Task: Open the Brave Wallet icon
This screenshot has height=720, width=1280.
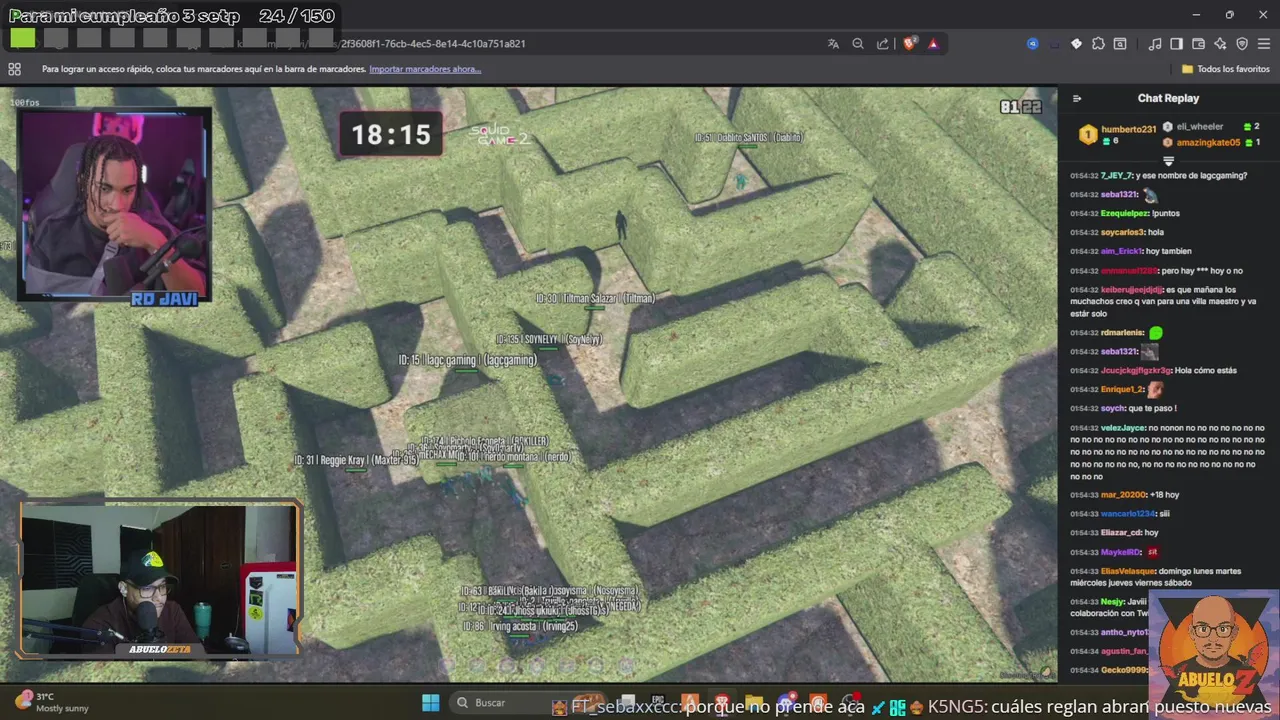Action: (x=1198, y=44)
